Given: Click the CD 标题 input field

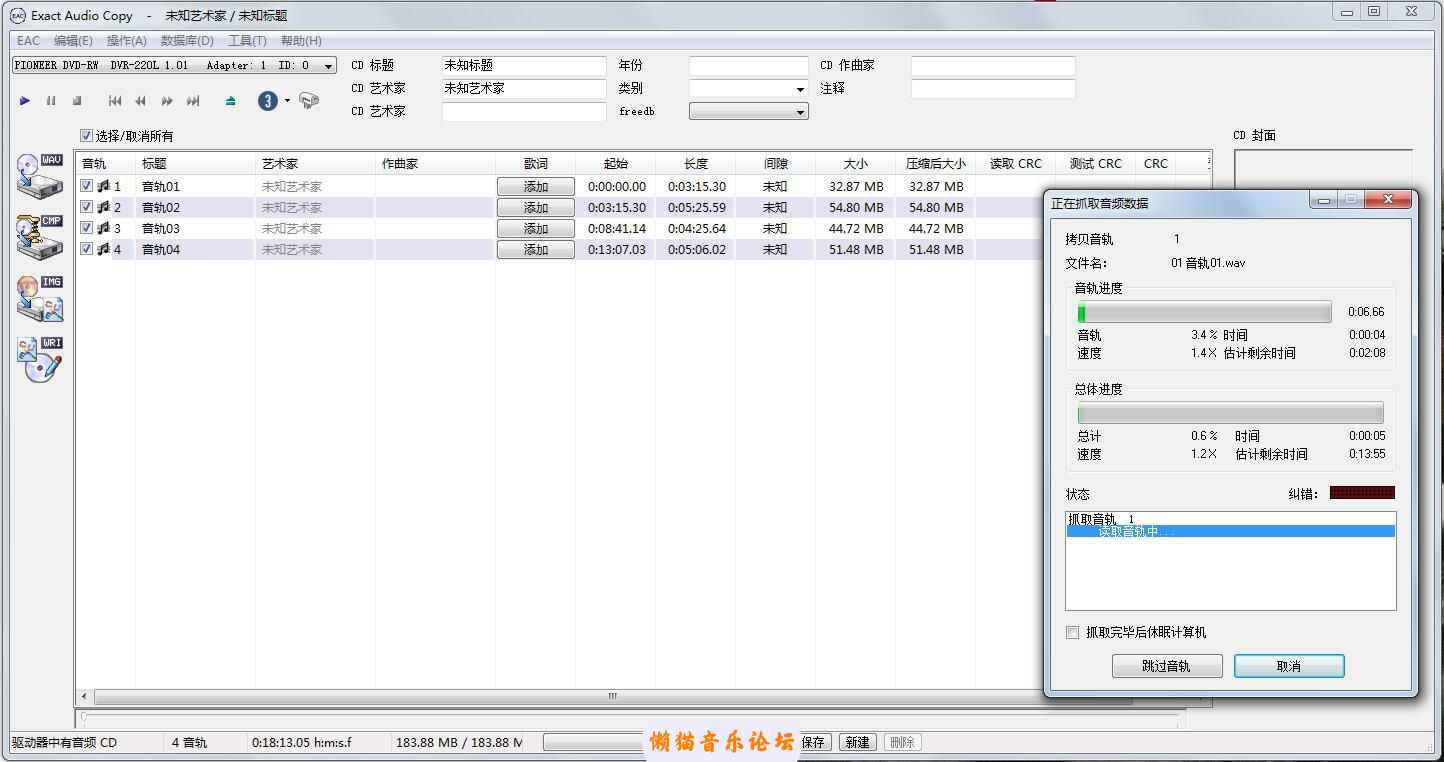Looking at the screenshot, I should click(x=524, y=65).
